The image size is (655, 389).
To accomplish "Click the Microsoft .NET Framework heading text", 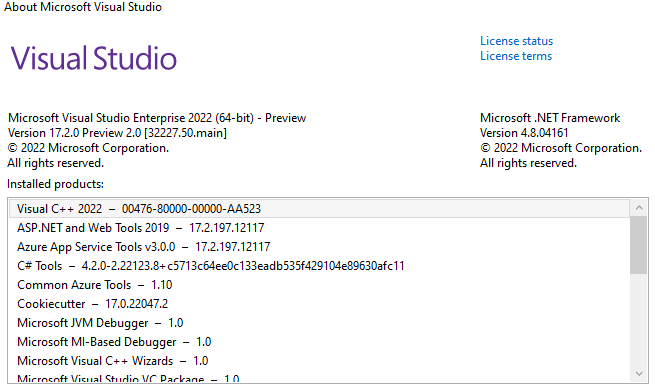I will (x=550, y=118).
